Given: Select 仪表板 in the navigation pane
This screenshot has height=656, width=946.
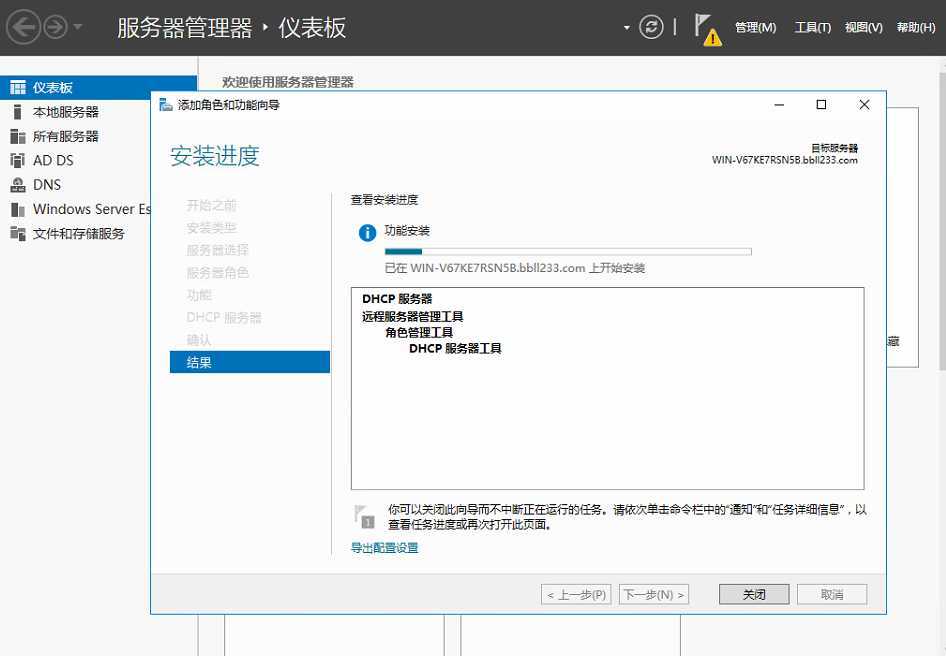Looking at the screenshot, I should (x=98, y=88).
